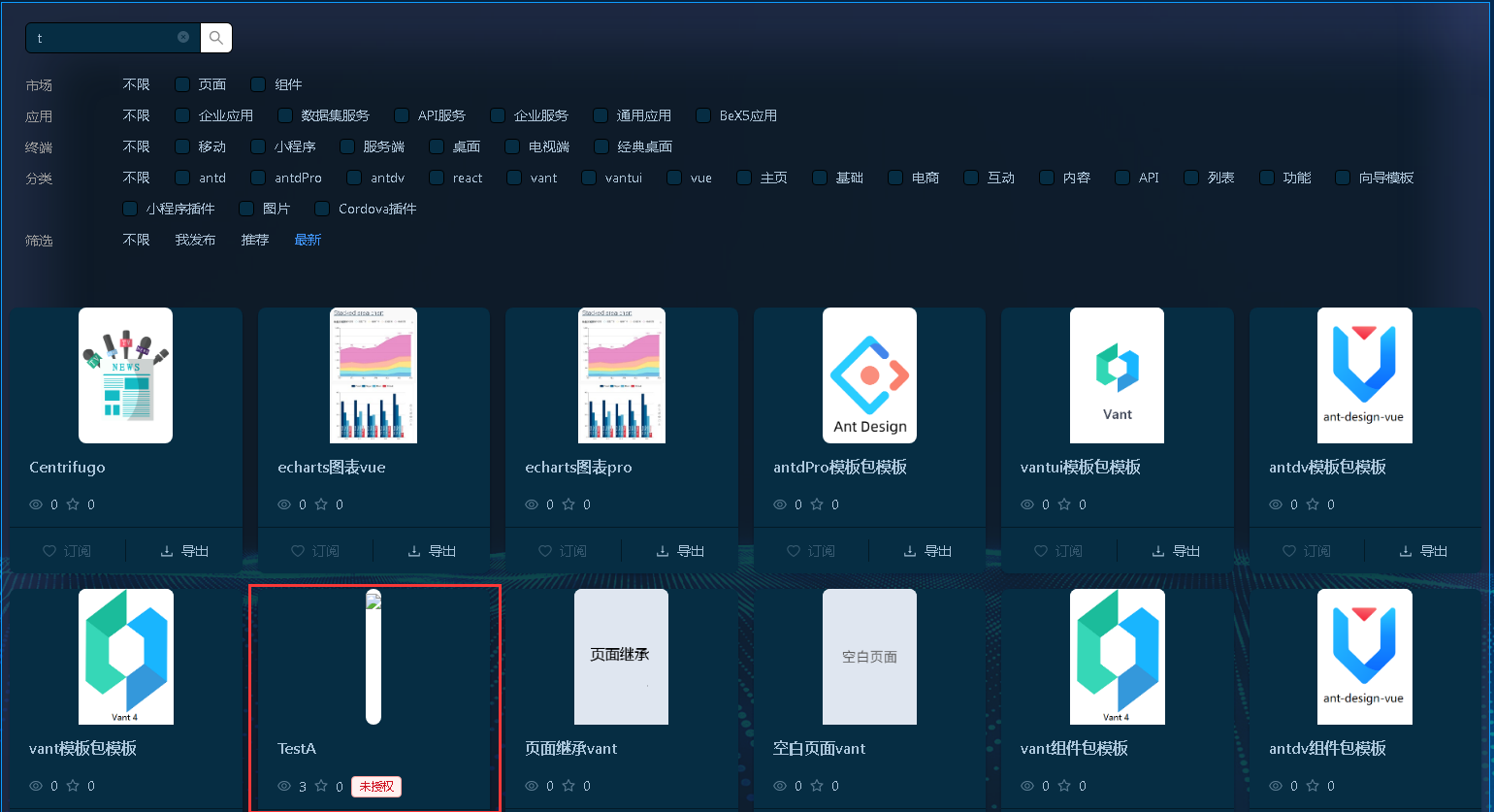Open the 空白页面 thumbnail
Viewport: 1494px width, 812px height.
click(869, 657)
